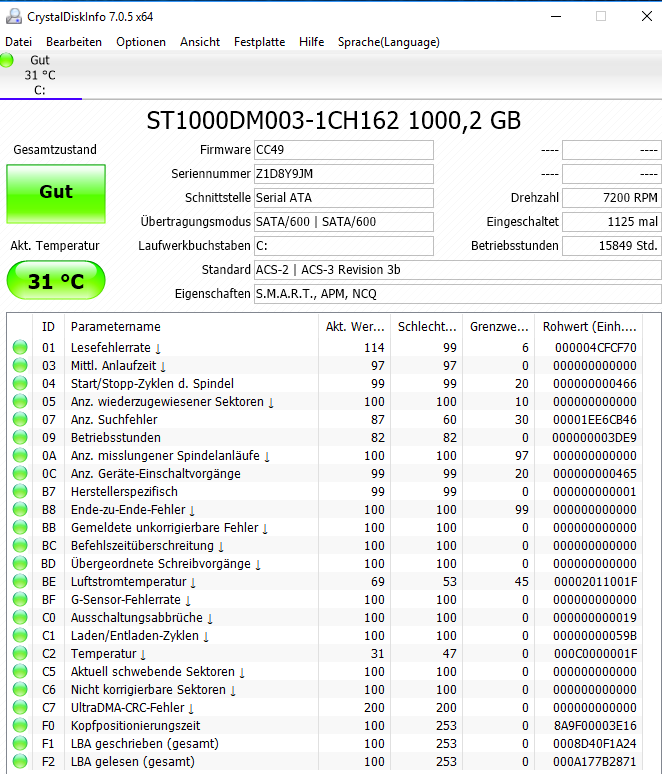
Task: Click the Drehzahl field 7200 RPM
Action: [612, 198]
